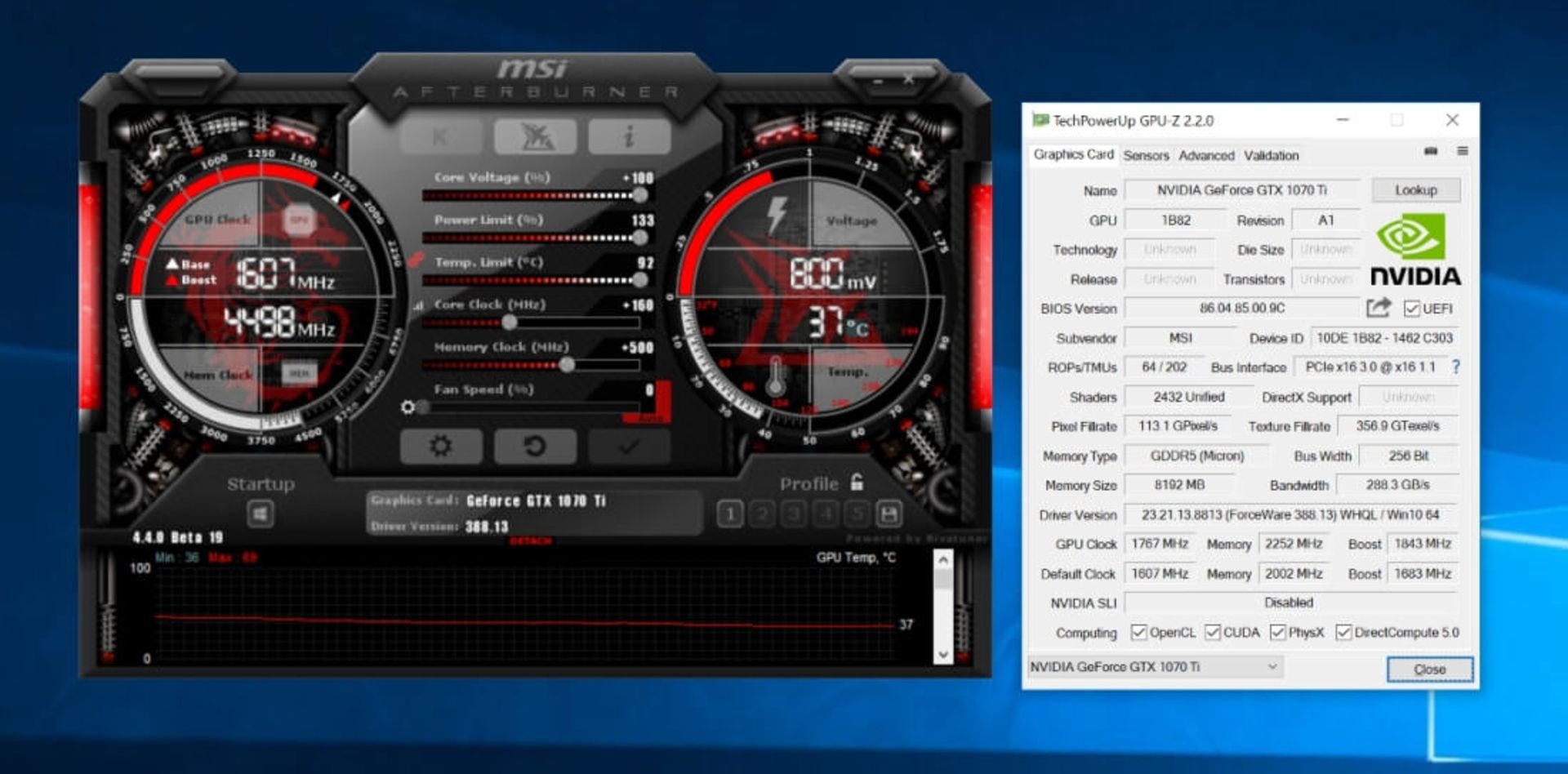Click the 1767 MHz GPU Clock value

[x=1160, y=544]
